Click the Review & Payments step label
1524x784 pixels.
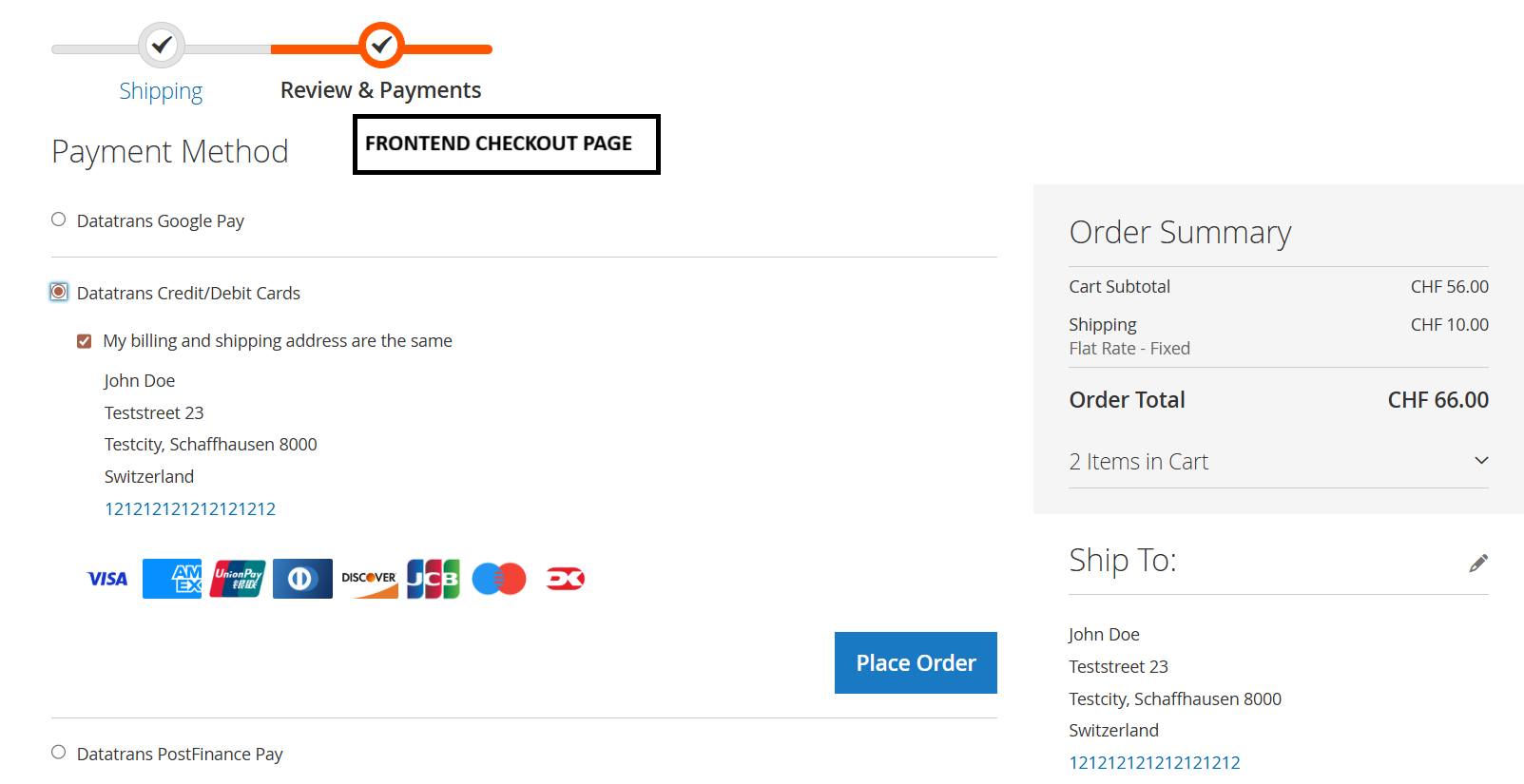click(x=381, y=89)
